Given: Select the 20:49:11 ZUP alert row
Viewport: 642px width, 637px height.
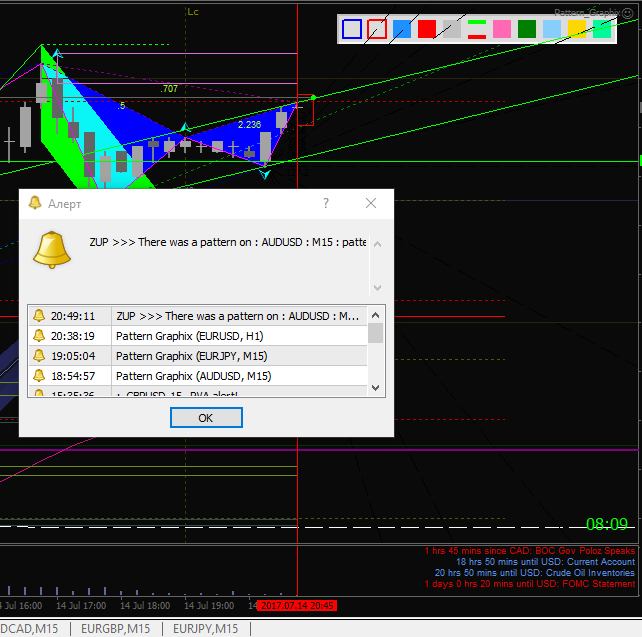Looking at the screenshot, I should click(198, 316).
